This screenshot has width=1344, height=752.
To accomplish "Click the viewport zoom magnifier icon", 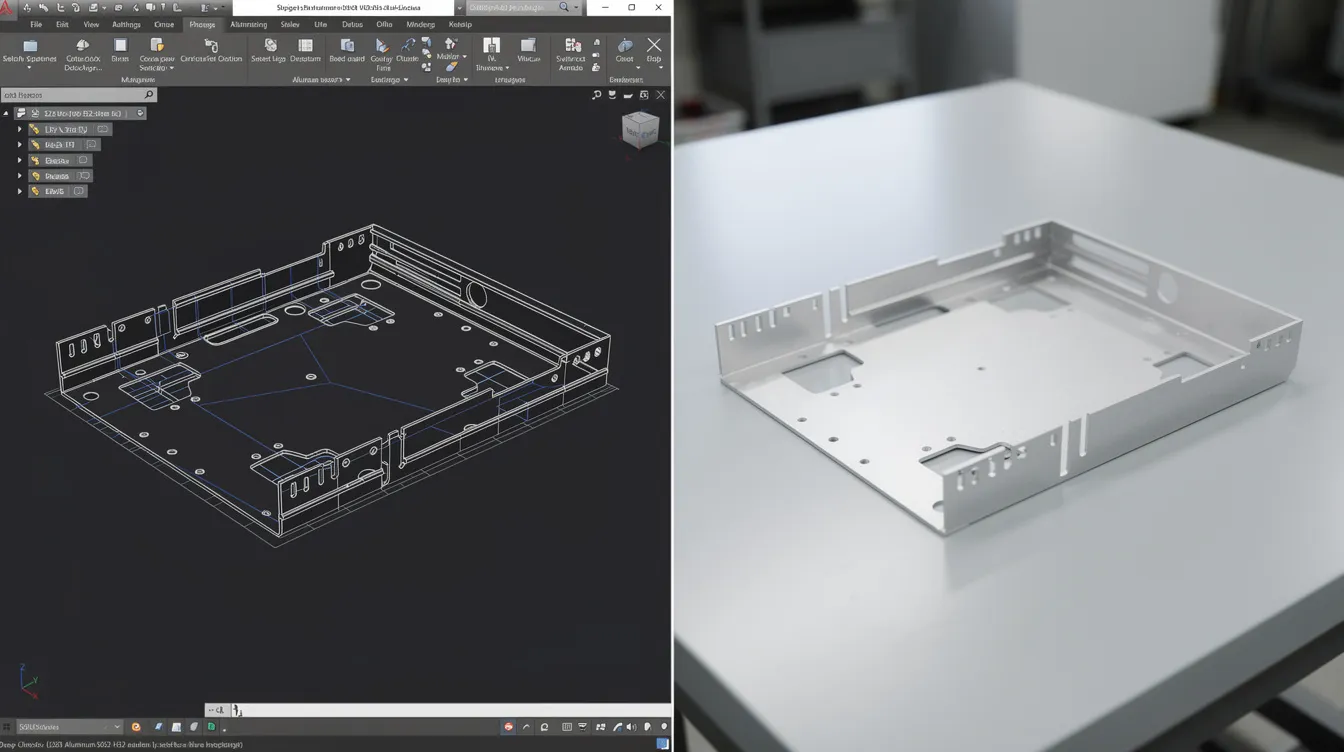I will [x=597, y=95].
